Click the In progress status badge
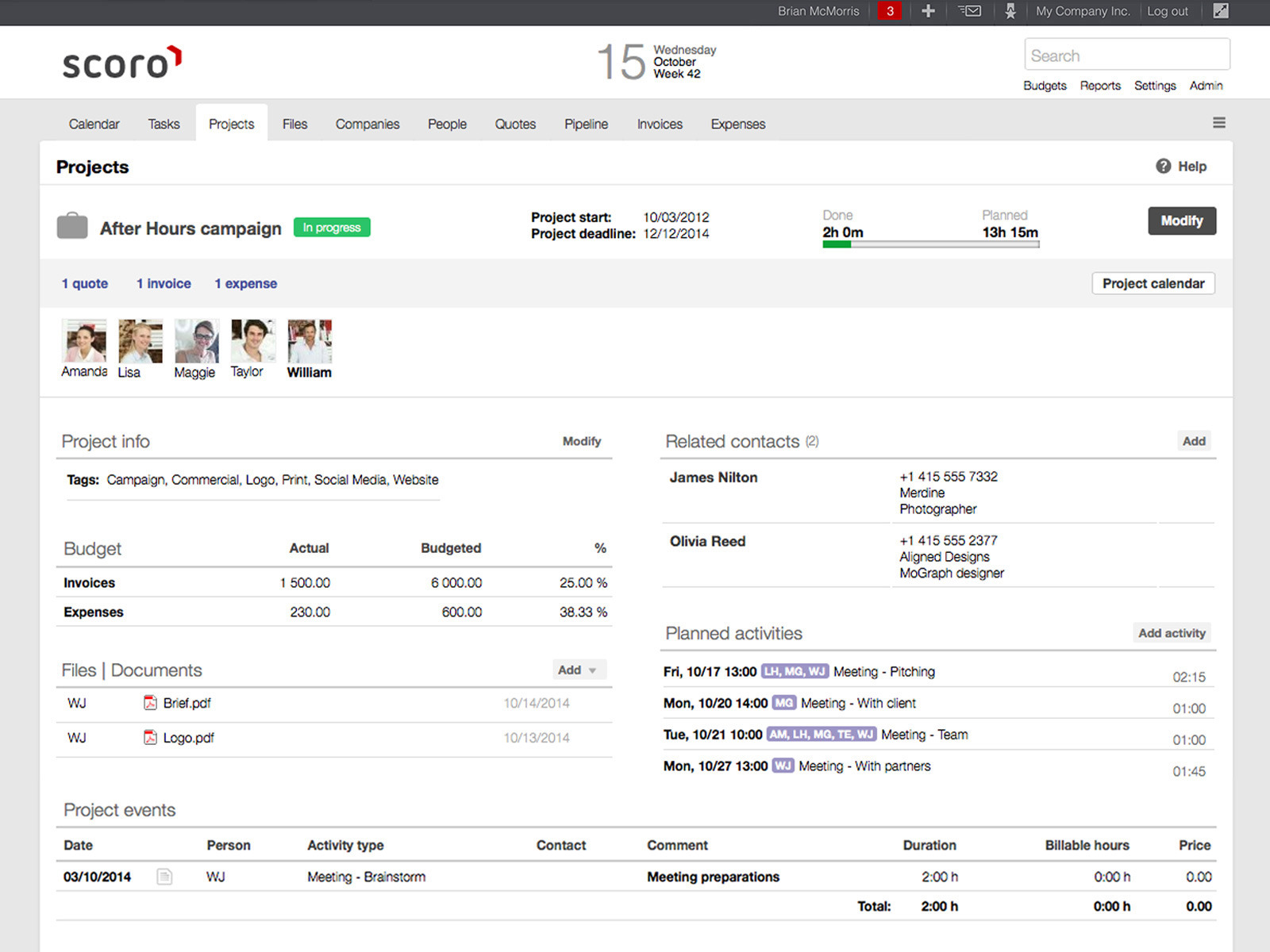The width and height of the screenshot is (1270, 952). (332, 228)
